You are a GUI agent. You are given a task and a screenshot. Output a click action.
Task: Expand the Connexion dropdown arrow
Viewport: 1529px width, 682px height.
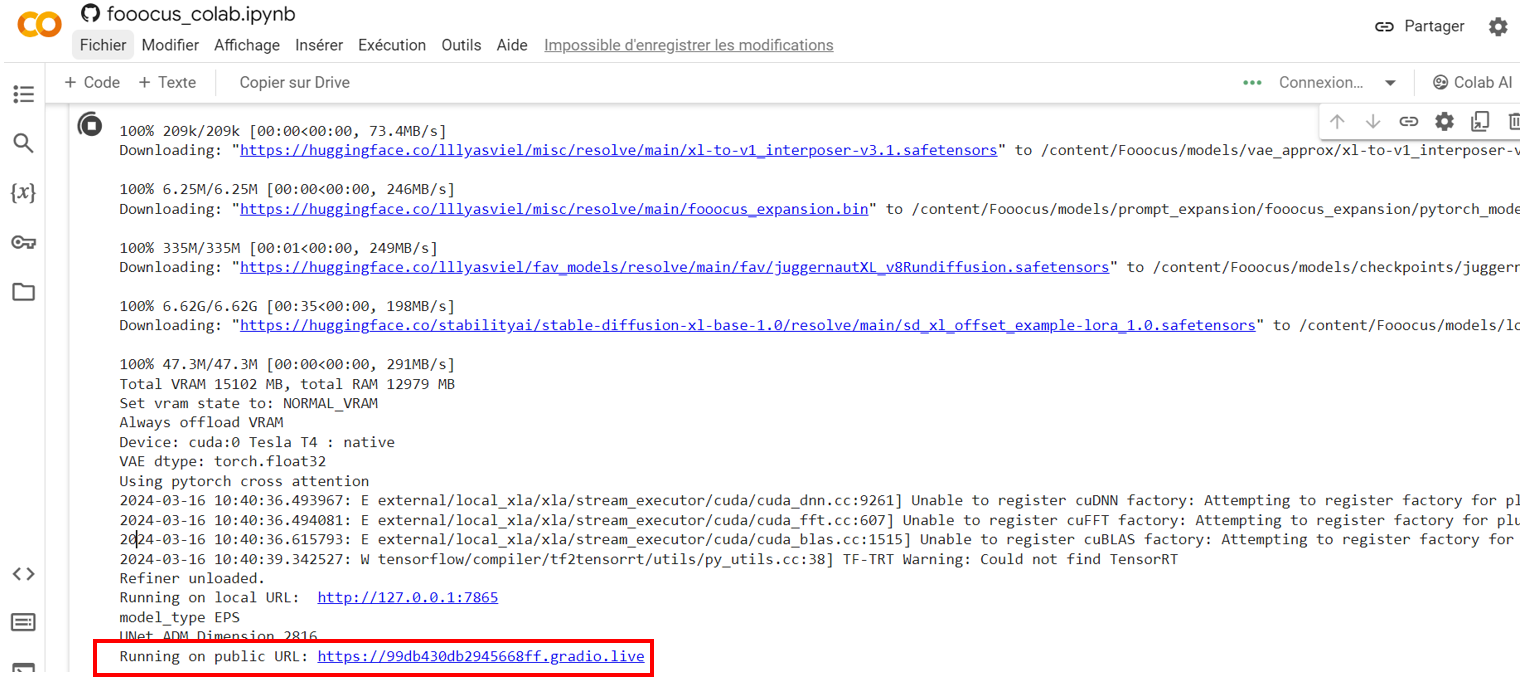click(1390, 83)
